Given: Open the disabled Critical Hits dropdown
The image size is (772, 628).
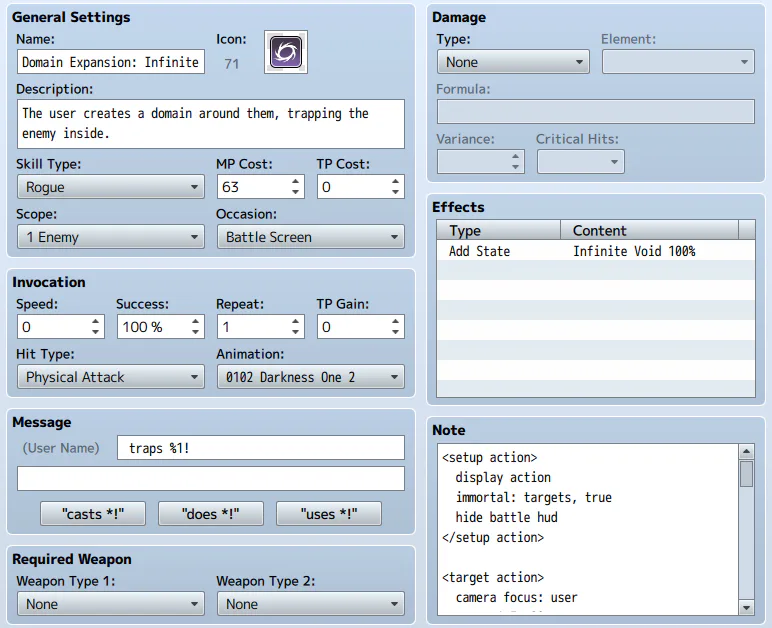Looking at the screenshot, I should point(581,161).
